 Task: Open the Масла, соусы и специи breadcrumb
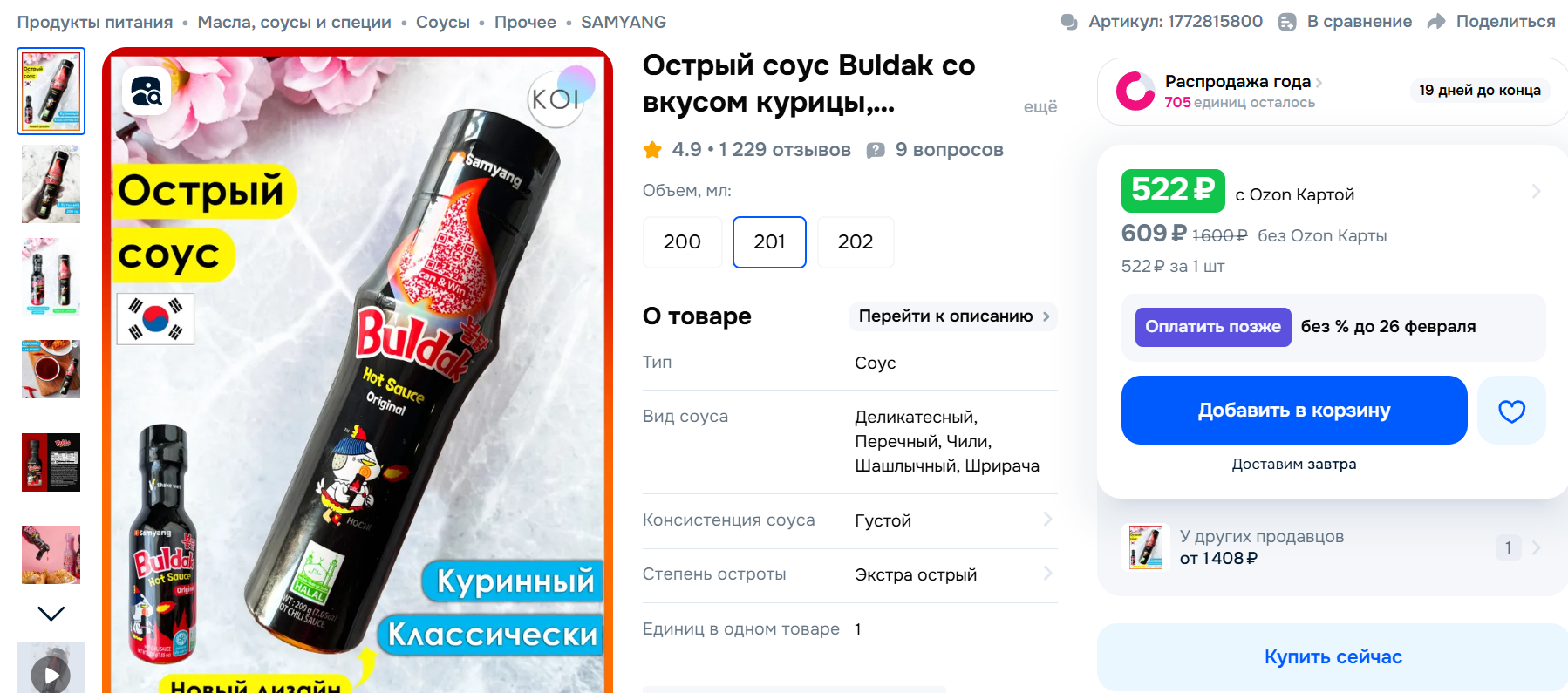tap(295, 22)
